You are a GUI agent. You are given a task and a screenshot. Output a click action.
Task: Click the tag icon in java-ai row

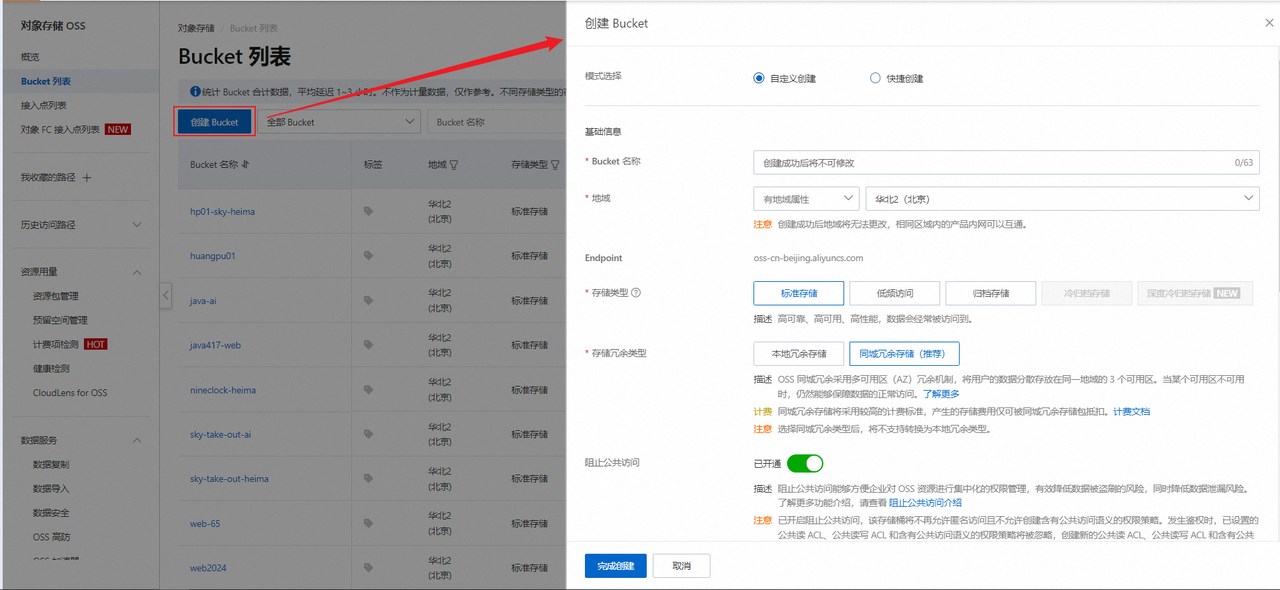click(x=368, y=301)
